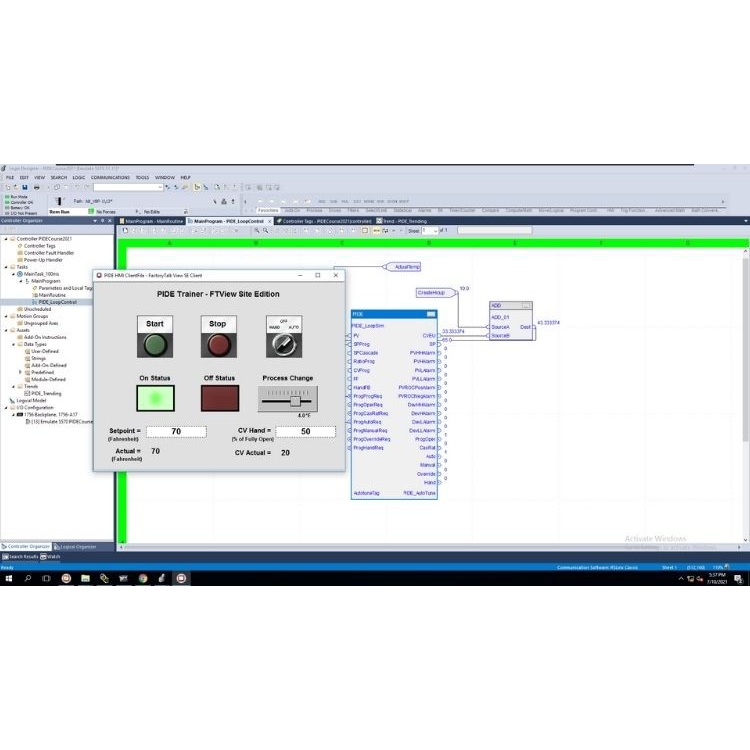
Task: Close the MainProgram - PIDE_LoopControl tab
Action: (270, 221)
